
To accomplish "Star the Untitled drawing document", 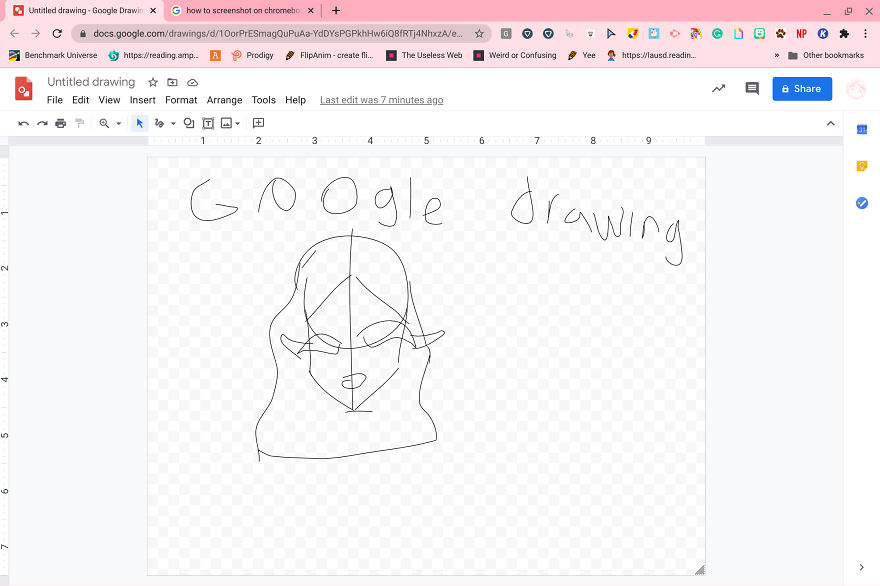I will click(x=152, y=82).
